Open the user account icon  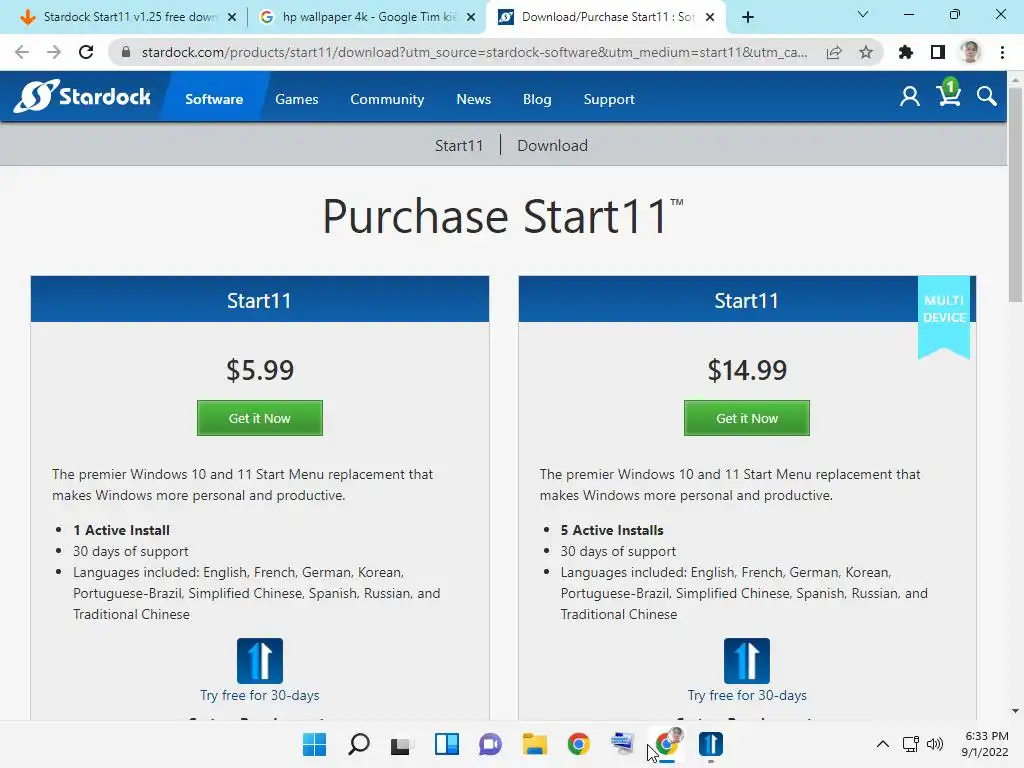click(x=910, y=97)
